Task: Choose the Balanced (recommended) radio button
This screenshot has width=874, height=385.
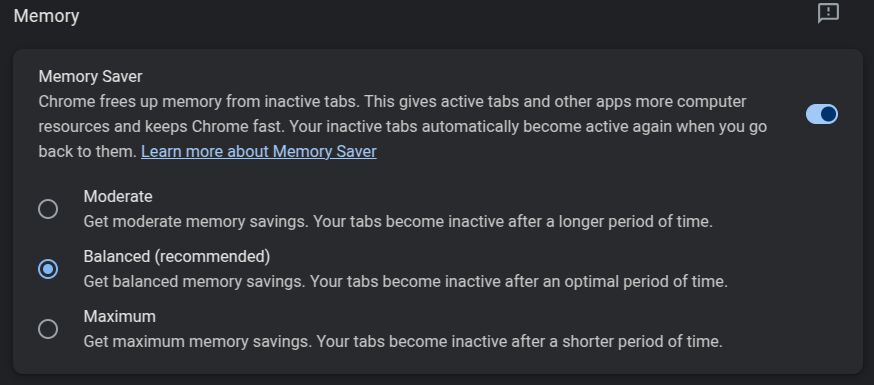Action: (x=48, y=269)
